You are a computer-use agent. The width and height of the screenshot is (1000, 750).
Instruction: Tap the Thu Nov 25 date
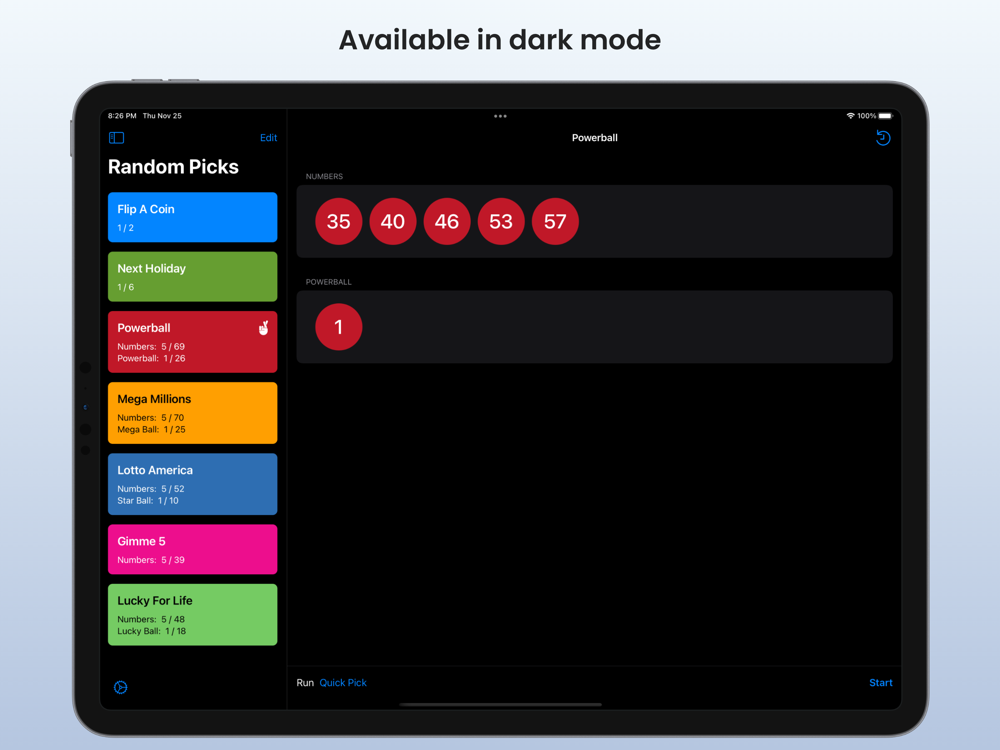coord(162,116)
